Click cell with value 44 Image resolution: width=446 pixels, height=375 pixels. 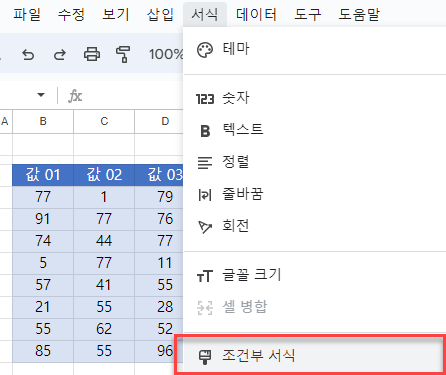click(104, 241)
